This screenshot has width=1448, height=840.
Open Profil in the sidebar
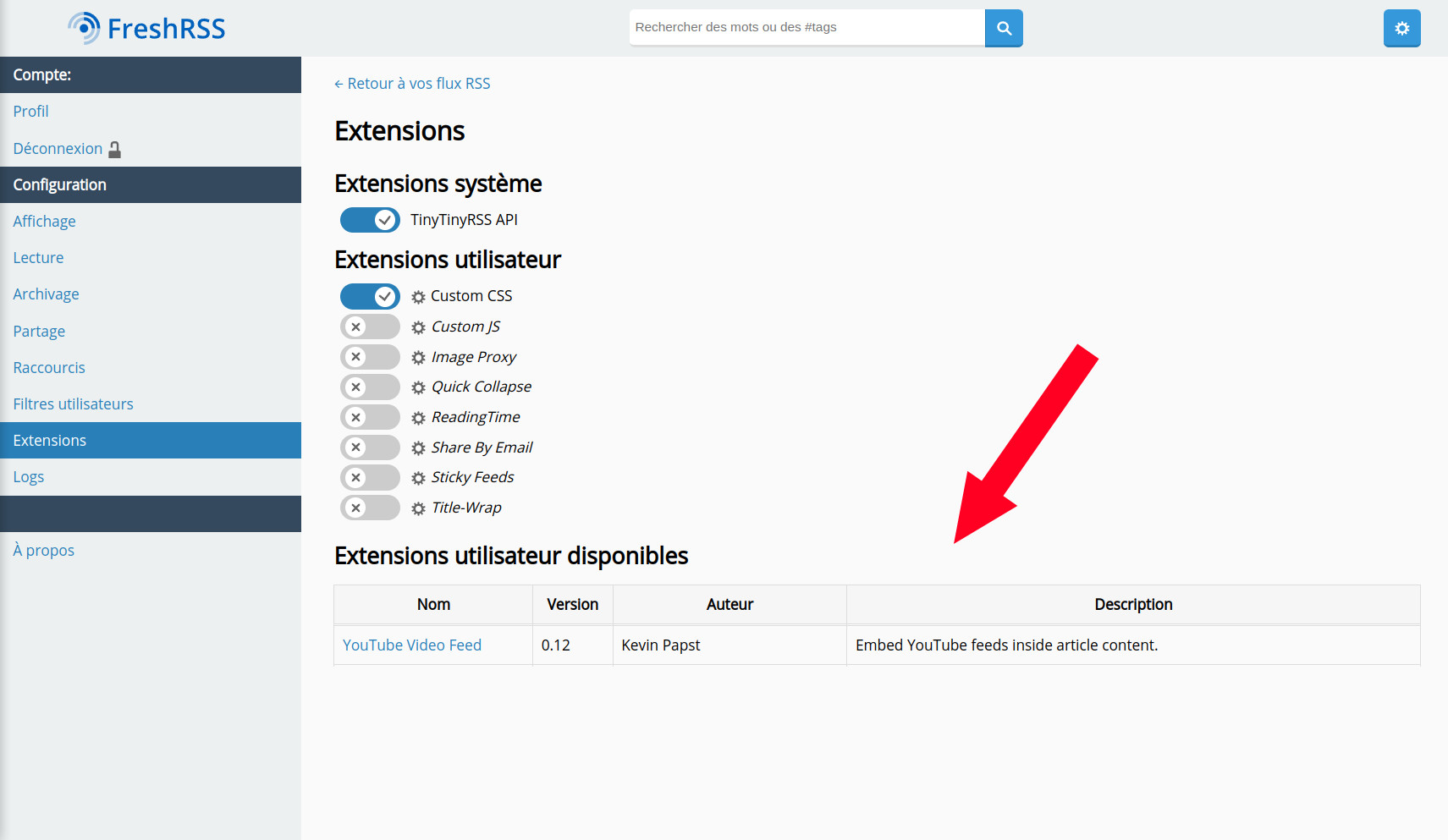tap(151, 112)
